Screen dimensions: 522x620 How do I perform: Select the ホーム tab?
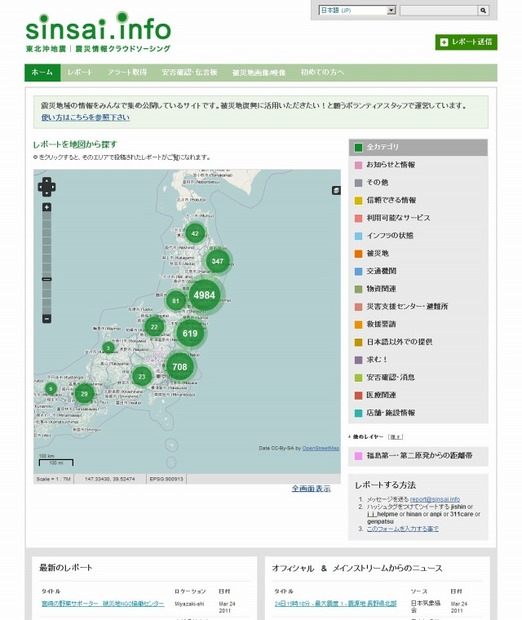(x=42, y=72)
